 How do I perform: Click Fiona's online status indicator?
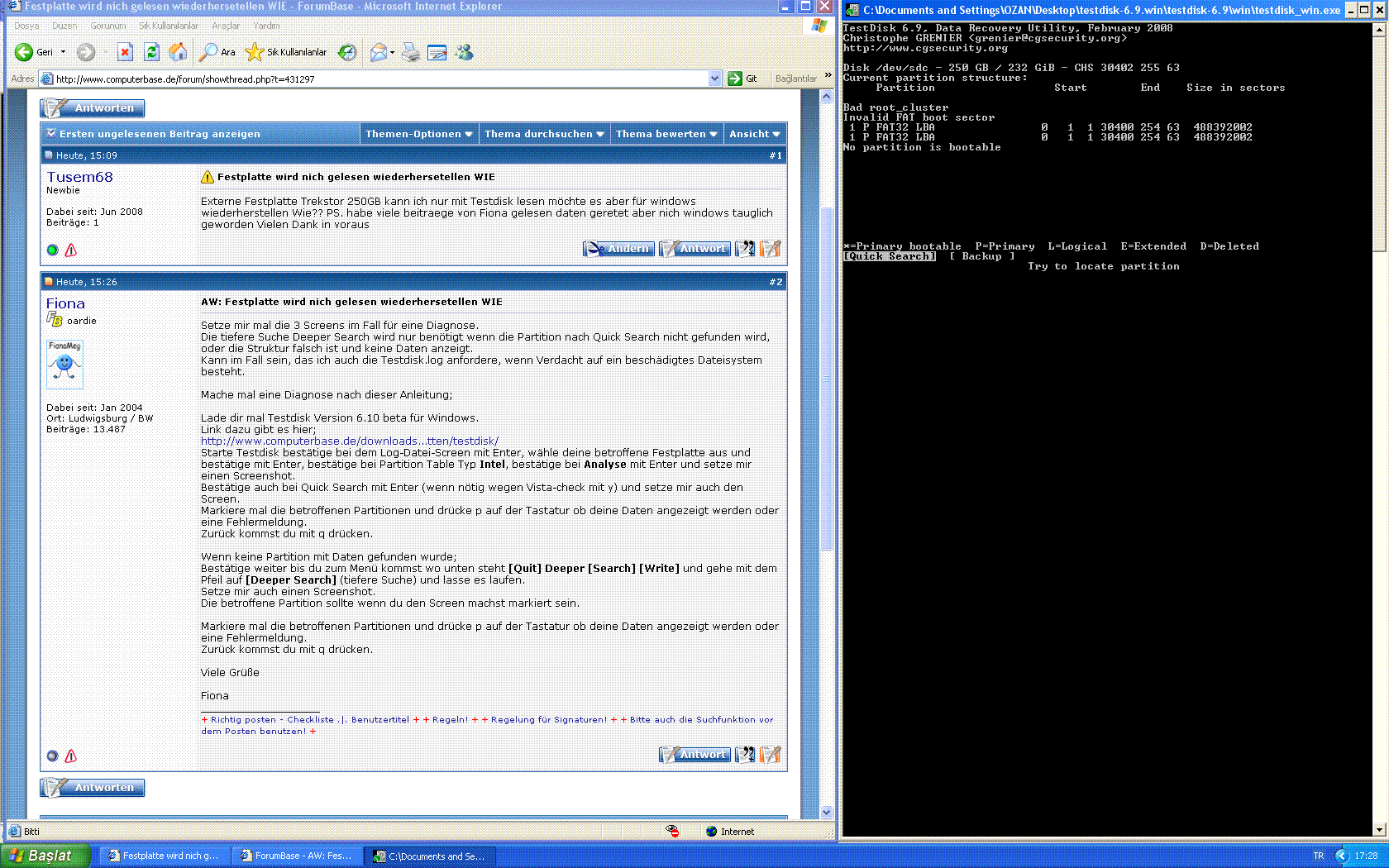click(52, 755)
